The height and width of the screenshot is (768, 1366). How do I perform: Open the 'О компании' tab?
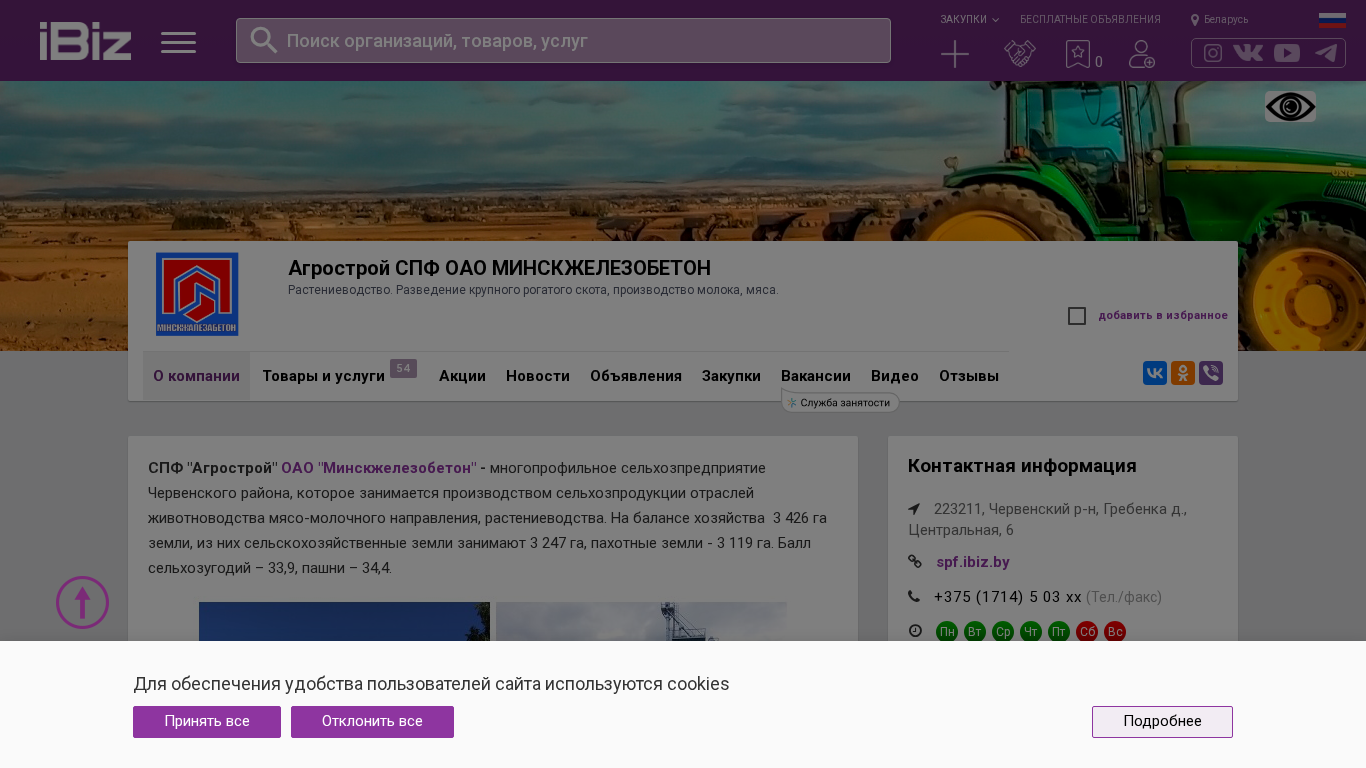pyautogui.click(x=196, y=376)
